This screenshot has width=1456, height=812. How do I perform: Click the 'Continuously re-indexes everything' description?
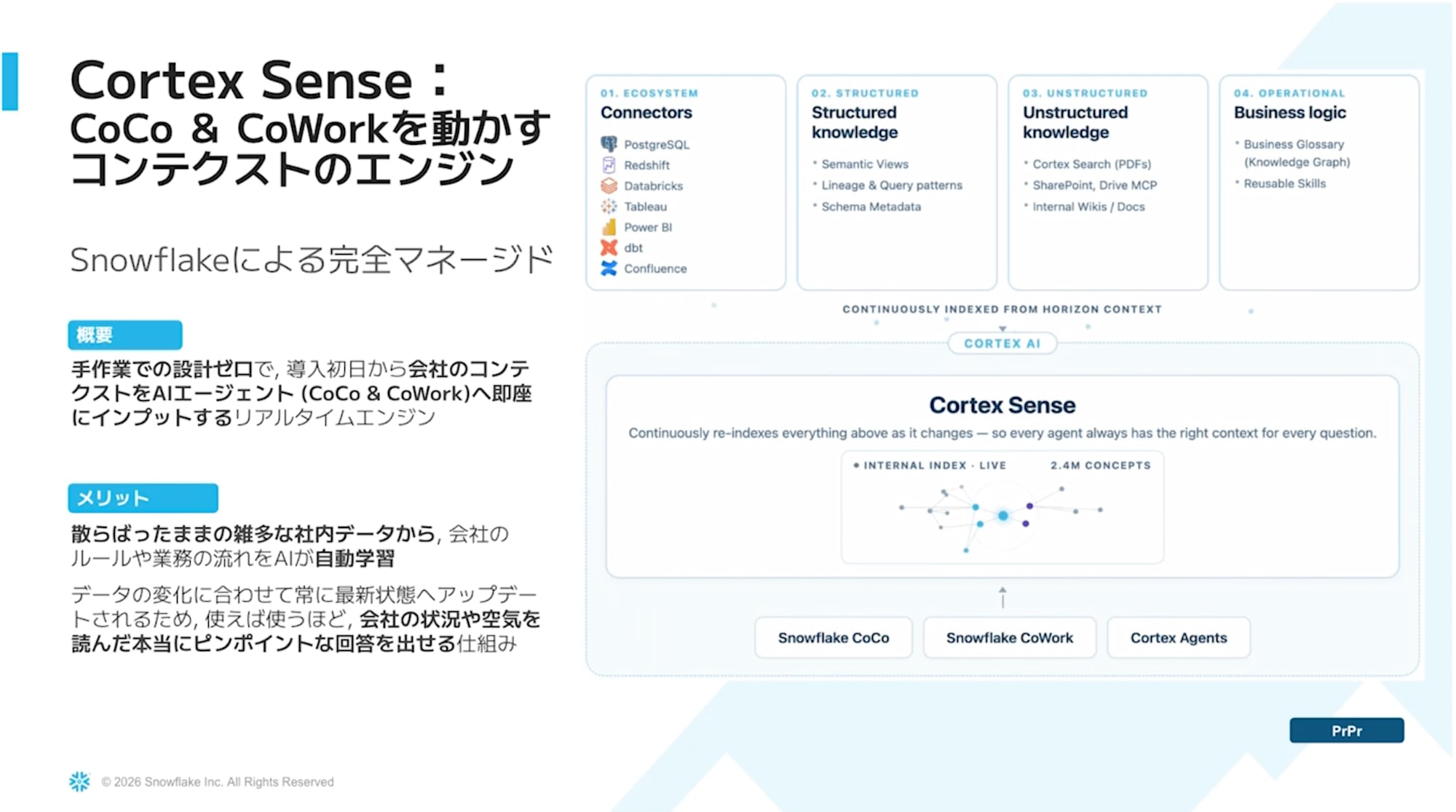[1002, 433]
